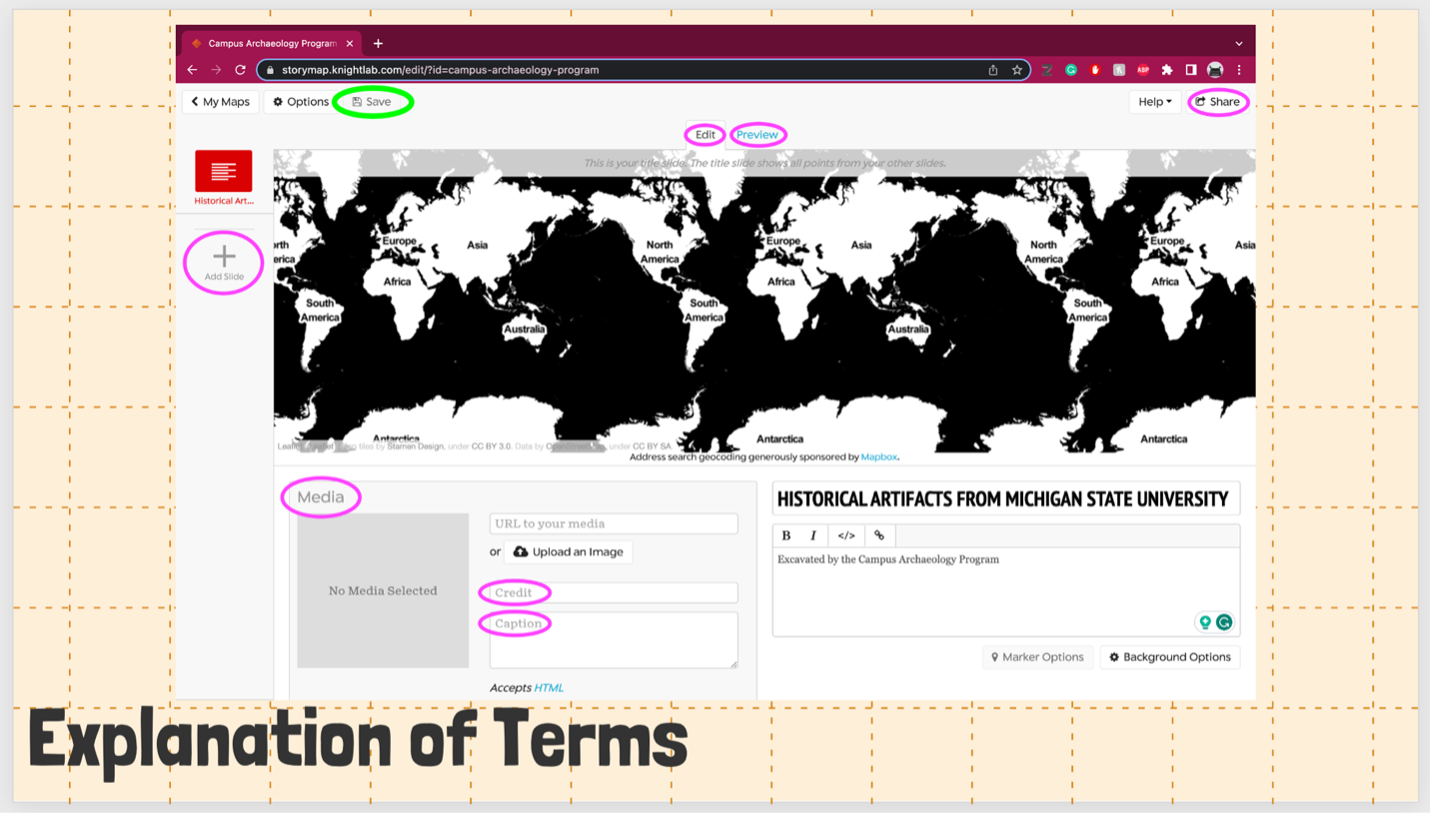Go back with the browser back arrow

point(192,70)
